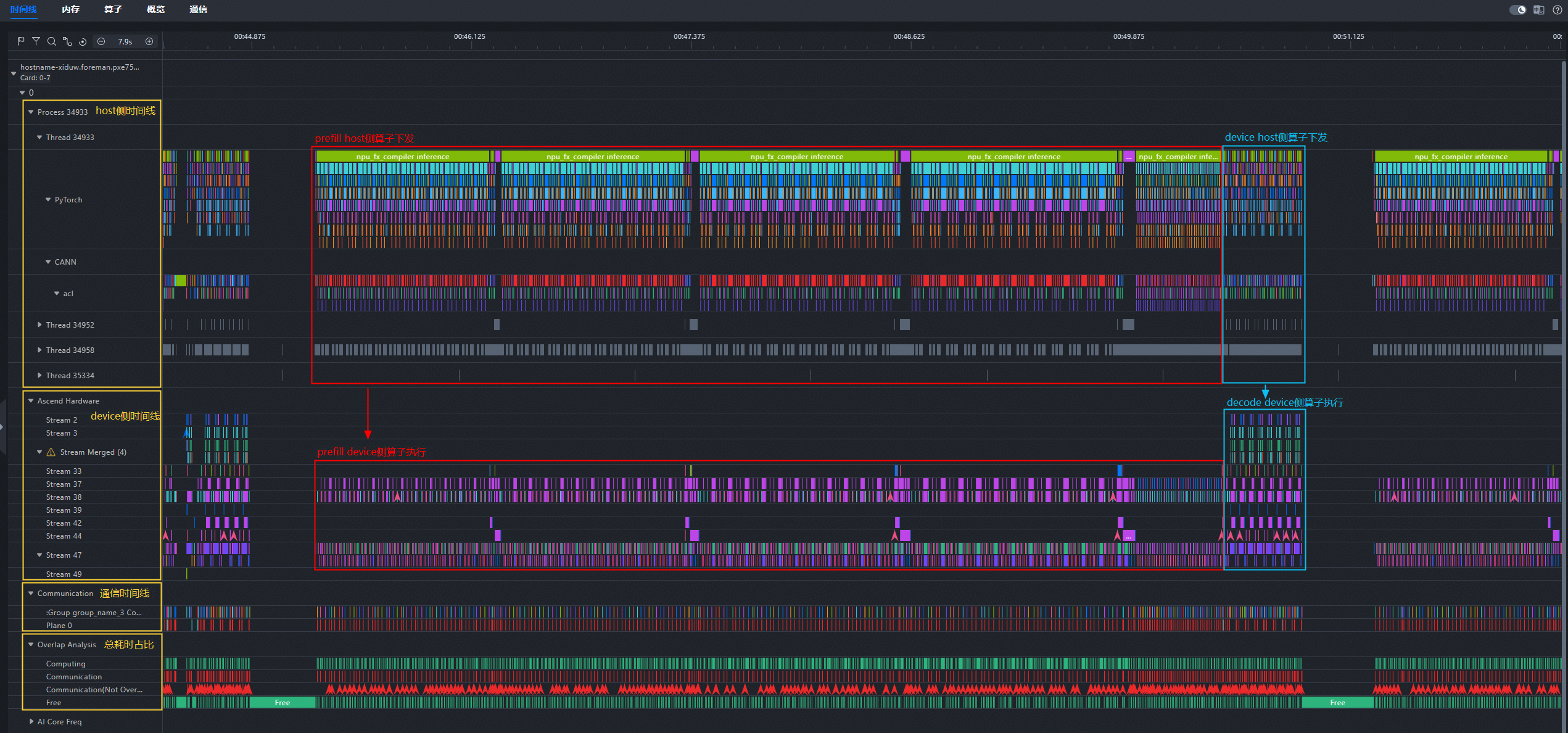Click the 00:46.125 ruler mark
This screenshot has height=733, width=1568.
(469, 36)
